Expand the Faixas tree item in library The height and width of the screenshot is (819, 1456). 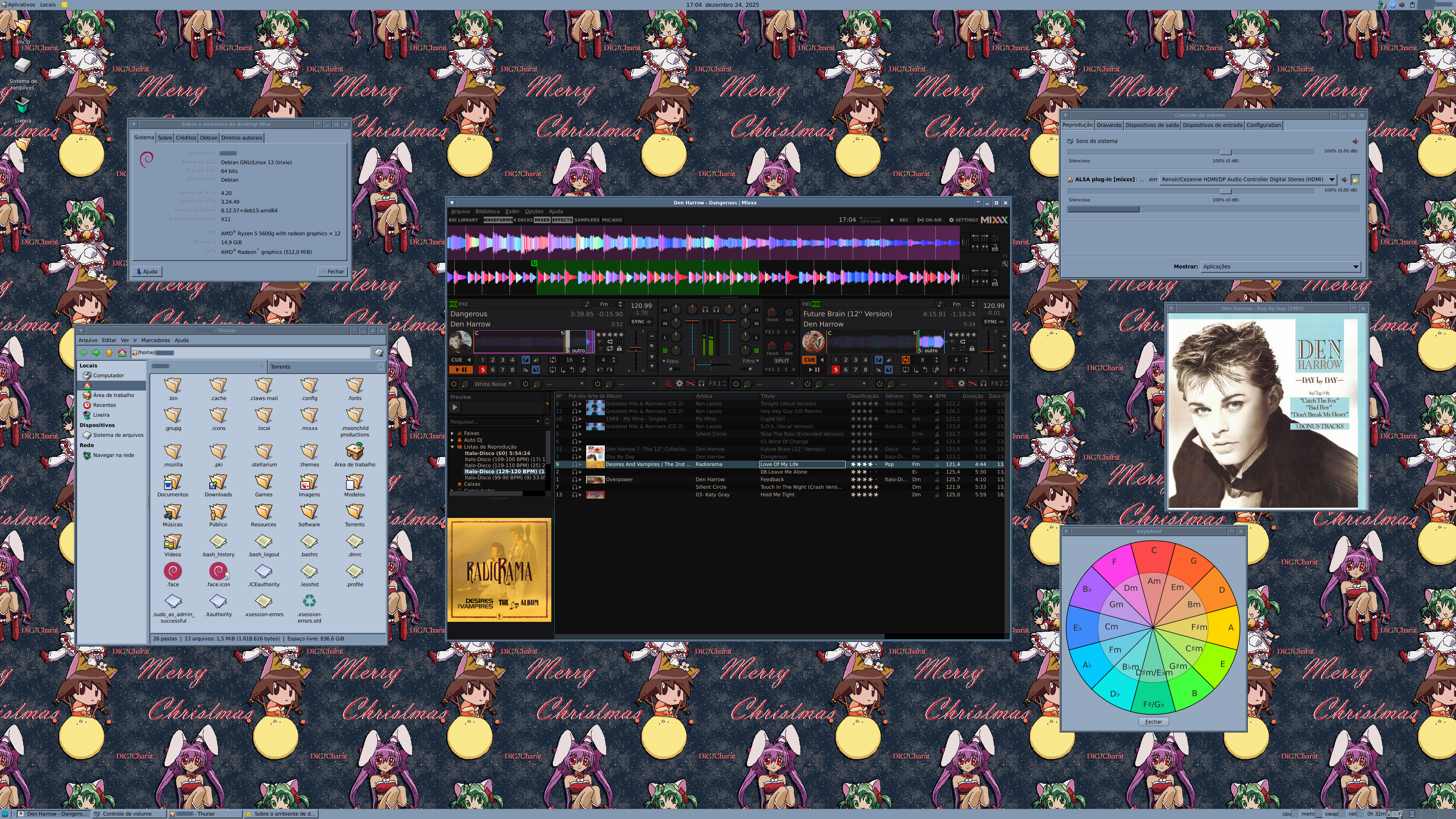[x=452, y=433]
